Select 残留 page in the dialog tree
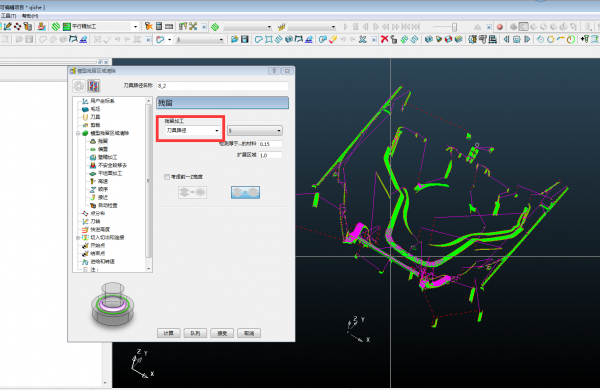Image resolution: width=600 pixels, height=390 pixels. 103,141
